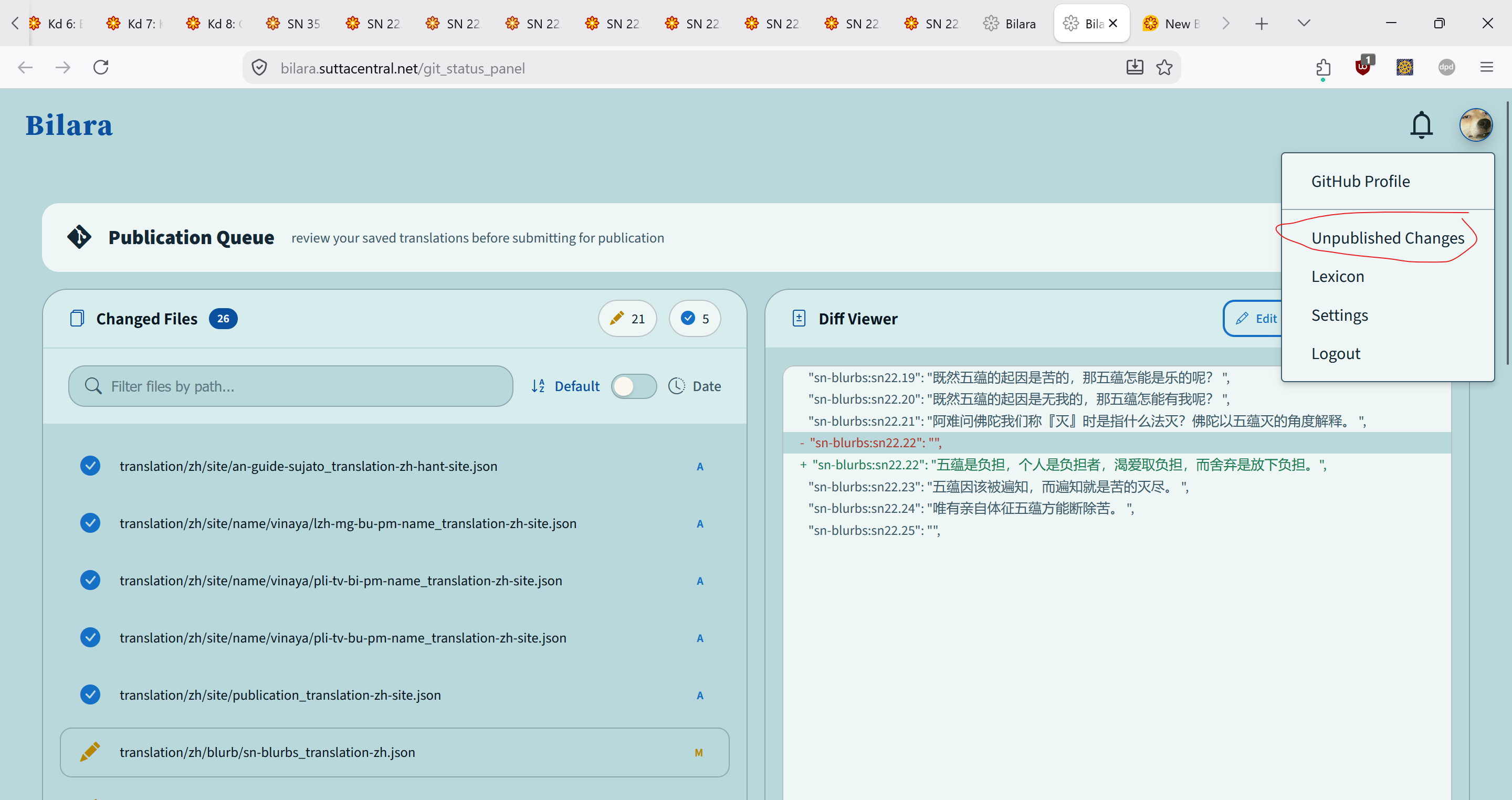The height and width of the screenshot is (800, 1512).
Task: Click the Filter files by path field
Action: [290, 386]
